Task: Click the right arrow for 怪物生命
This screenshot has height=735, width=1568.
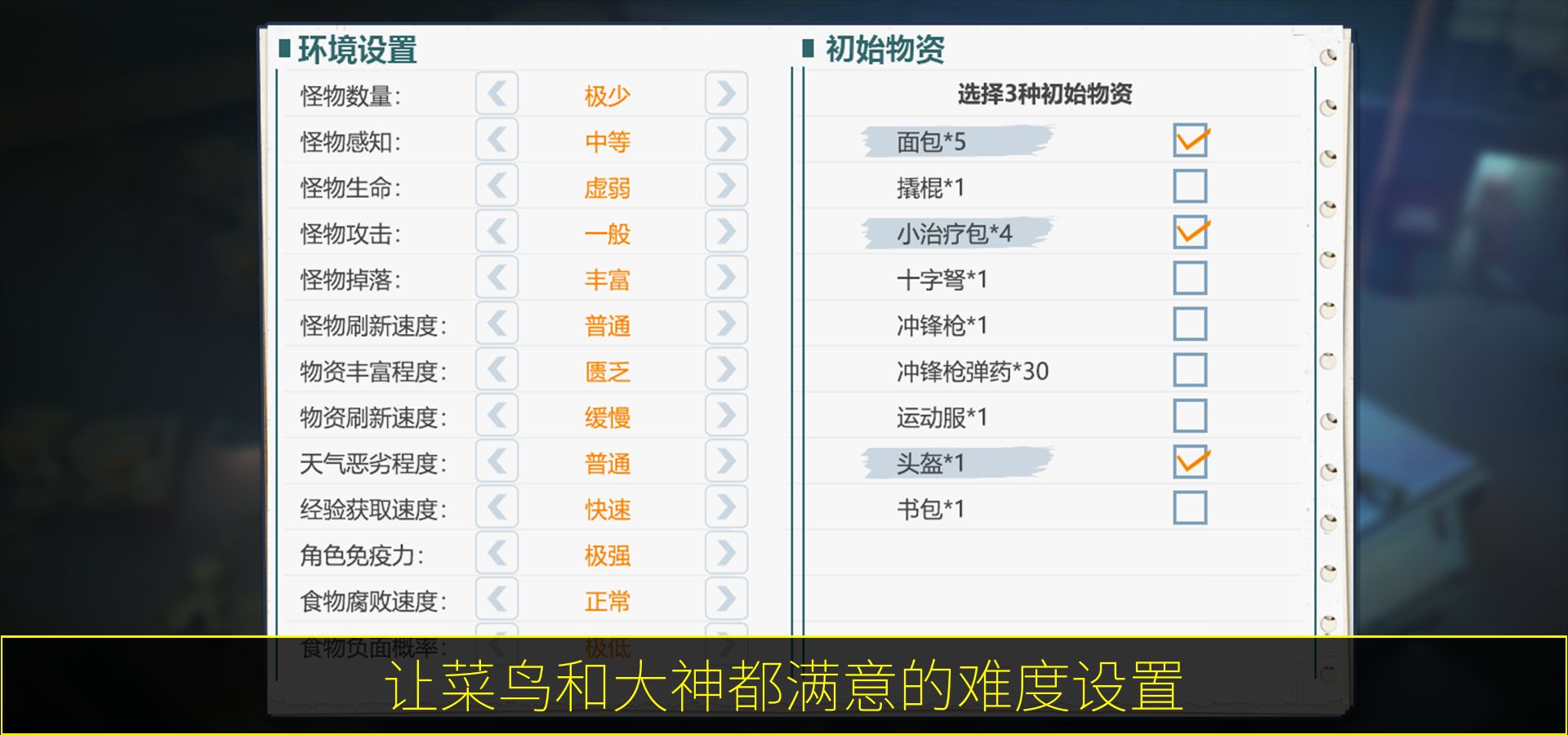Action: coord(725,187)
